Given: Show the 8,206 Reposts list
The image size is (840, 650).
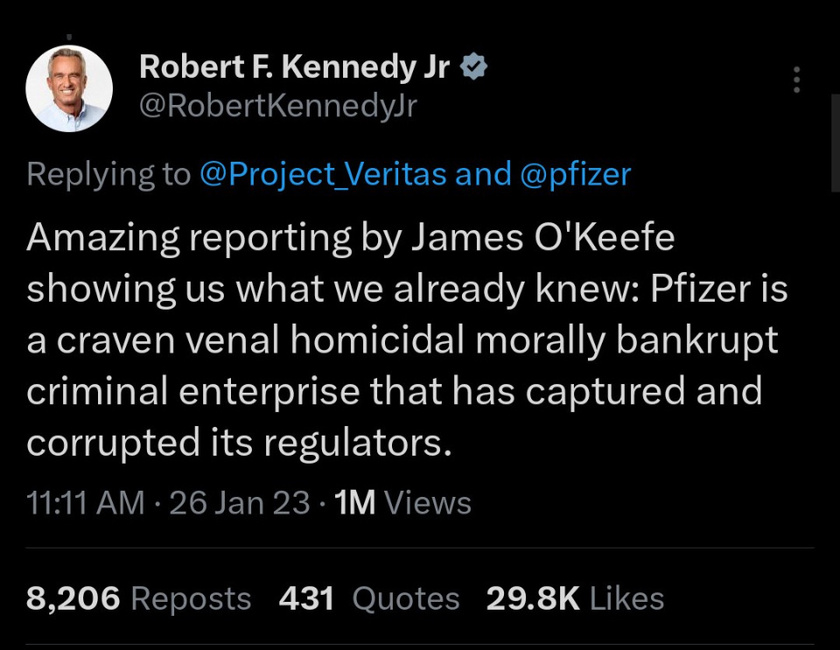Looking at the screenshot, I should [x=138, y=598].
